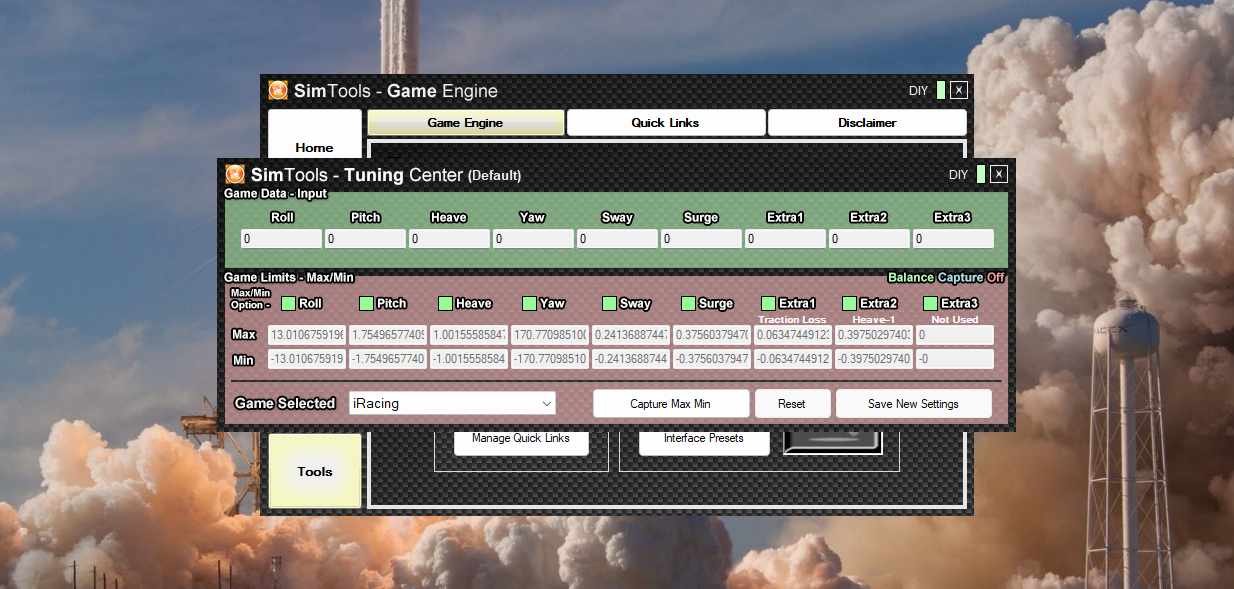Click the Surge Min value field
1234x589 pixels.
pos(712,359)
